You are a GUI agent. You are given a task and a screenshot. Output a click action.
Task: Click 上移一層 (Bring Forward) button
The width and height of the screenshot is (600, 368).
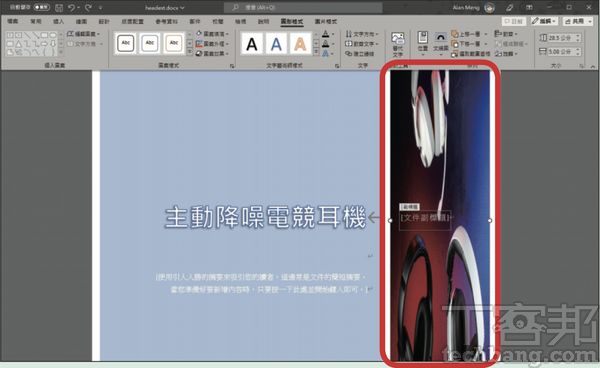coord(465,34)
